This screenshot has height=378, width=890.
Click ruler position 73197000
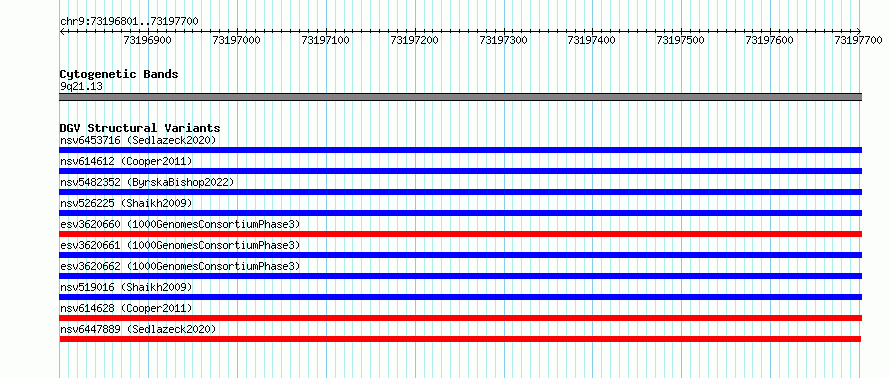[236, 40]
